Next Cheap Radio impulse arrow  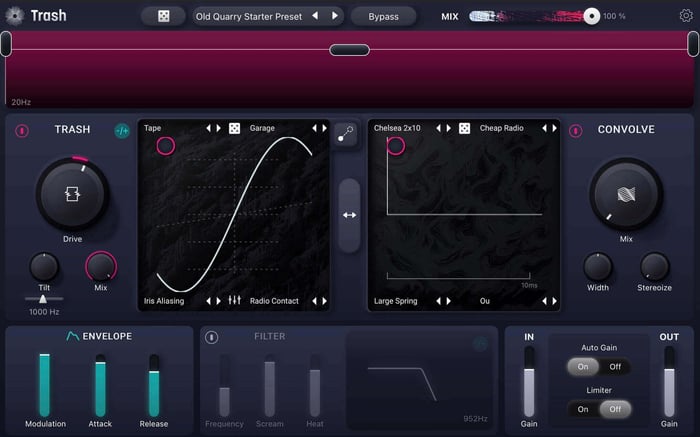(x=554, y=129)
